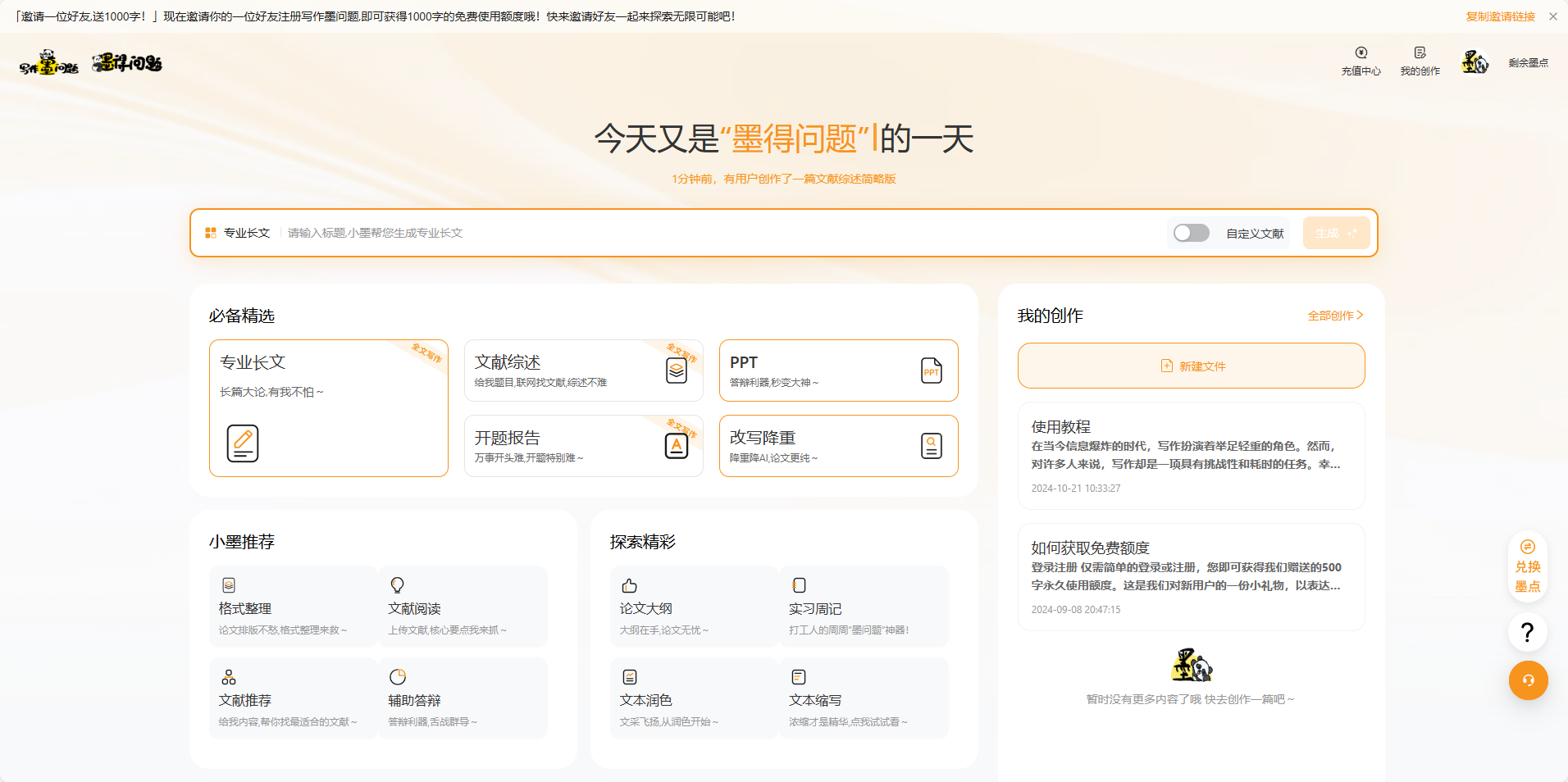Select the 格式整理 tool card
This screenshot has width=1568, height=782.
point(293,607)
